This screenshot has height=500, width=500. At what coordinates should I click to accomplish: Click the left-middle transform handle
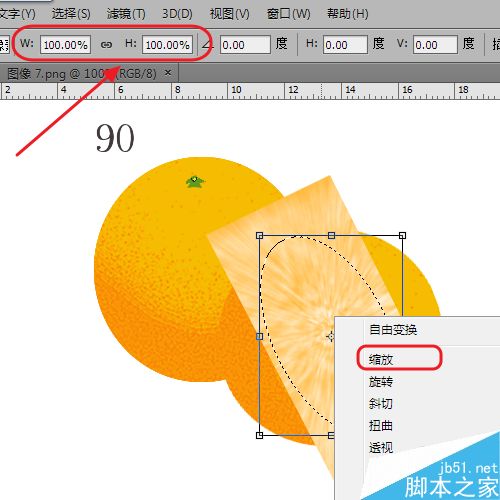(260, 336)
